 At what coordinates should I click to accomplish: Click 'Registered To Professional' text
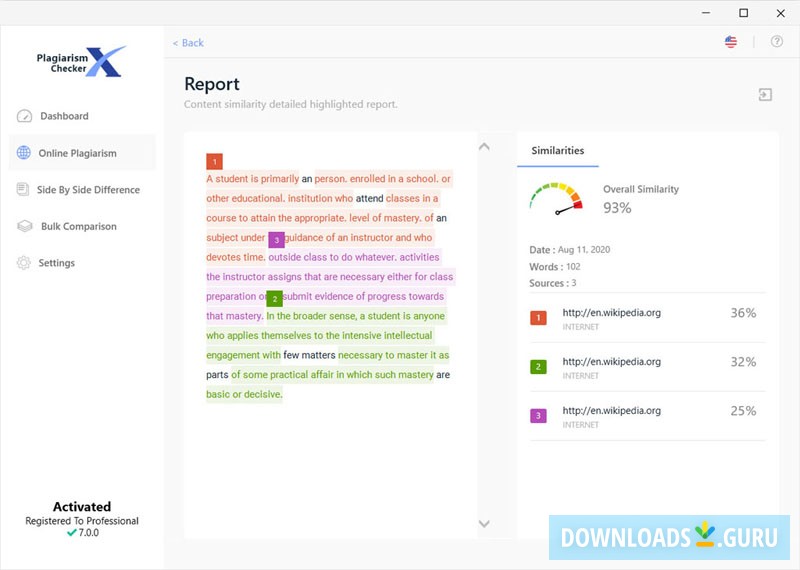point(82,521)
